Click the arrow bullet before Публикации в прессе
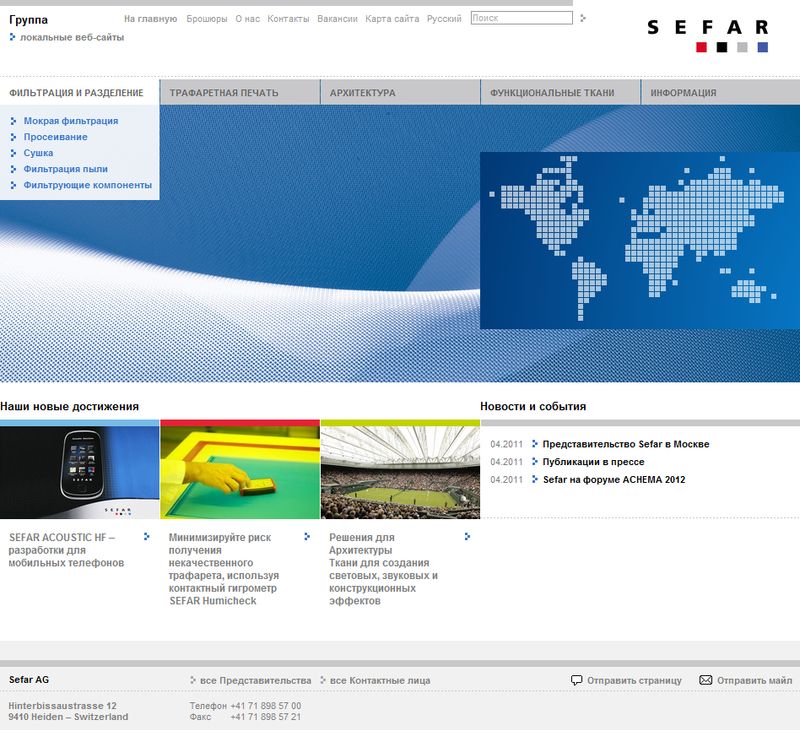This screenshot has width=800, height=731. [x=534, y=462]
